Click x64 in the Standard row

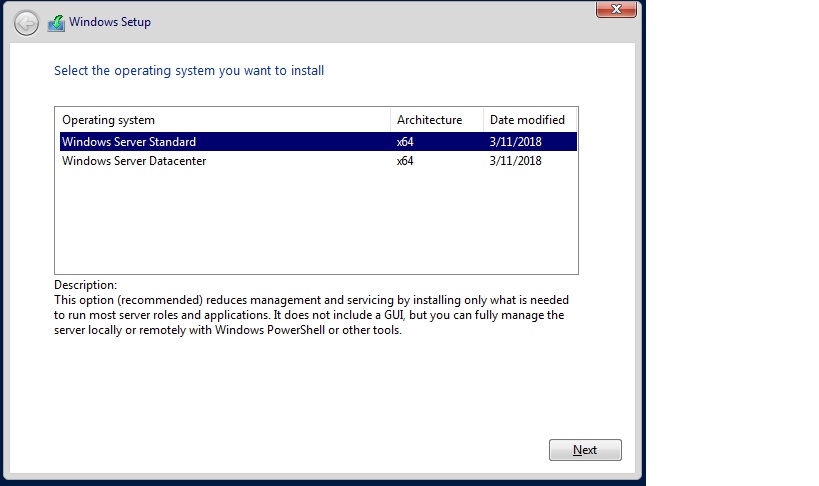point(405,142)
